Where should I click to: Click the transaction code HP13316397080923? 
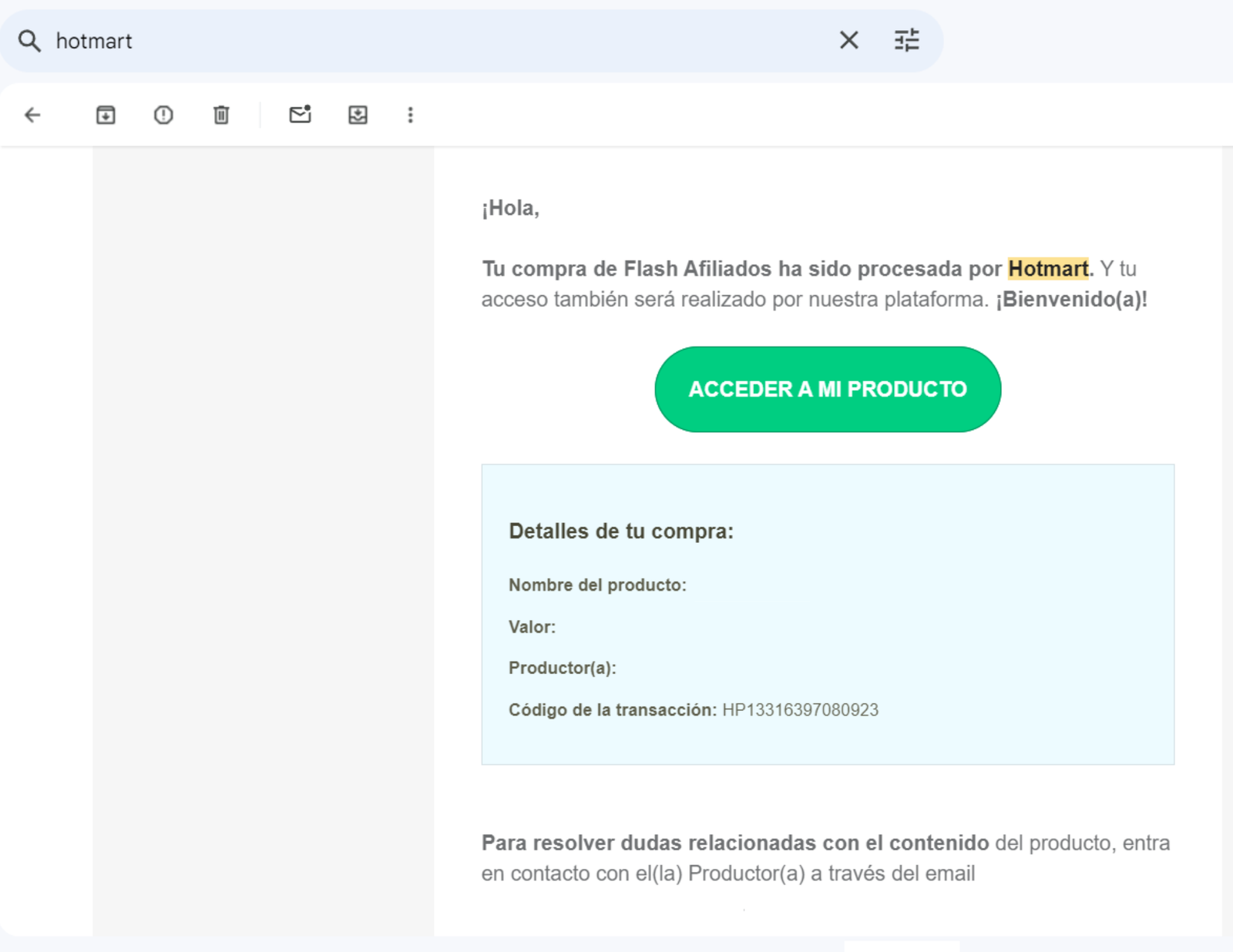(x=799, y=710)
